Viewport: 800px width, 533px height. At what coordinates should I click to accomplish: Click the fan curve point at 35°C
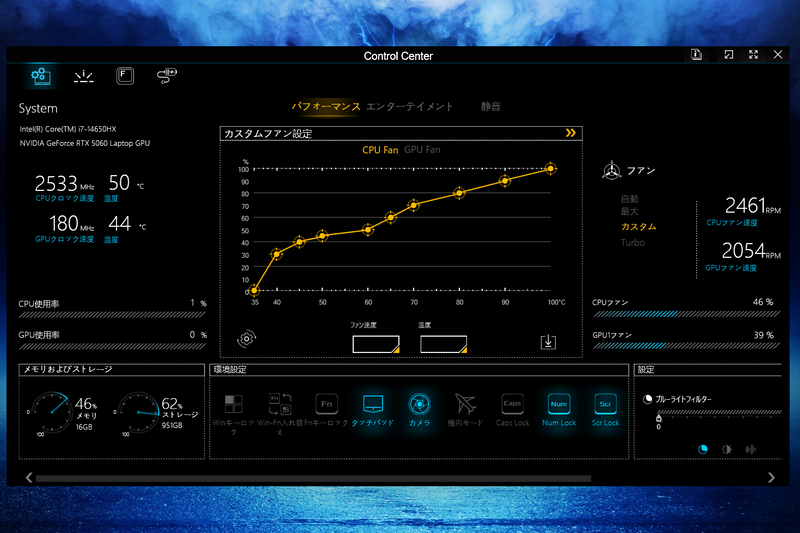(254, 291)
